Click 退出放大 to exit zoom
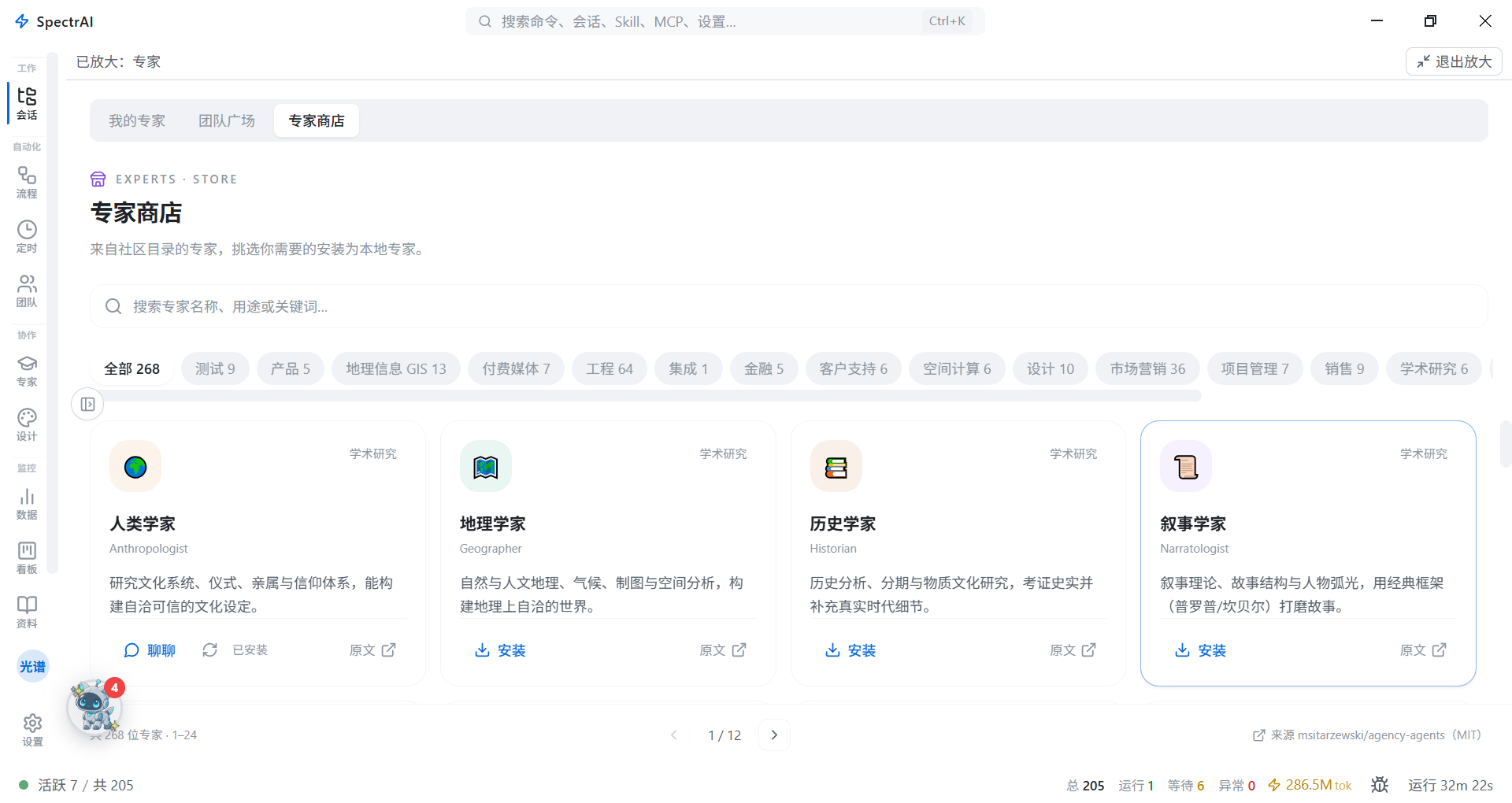 [1454, 61]
